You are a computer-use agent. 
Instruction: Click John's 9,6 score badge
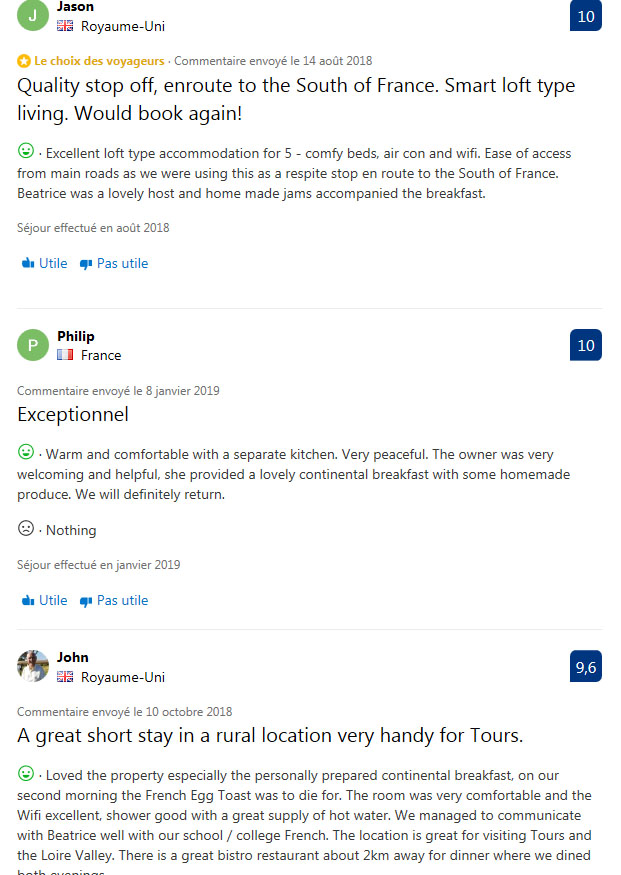(586, 667)
